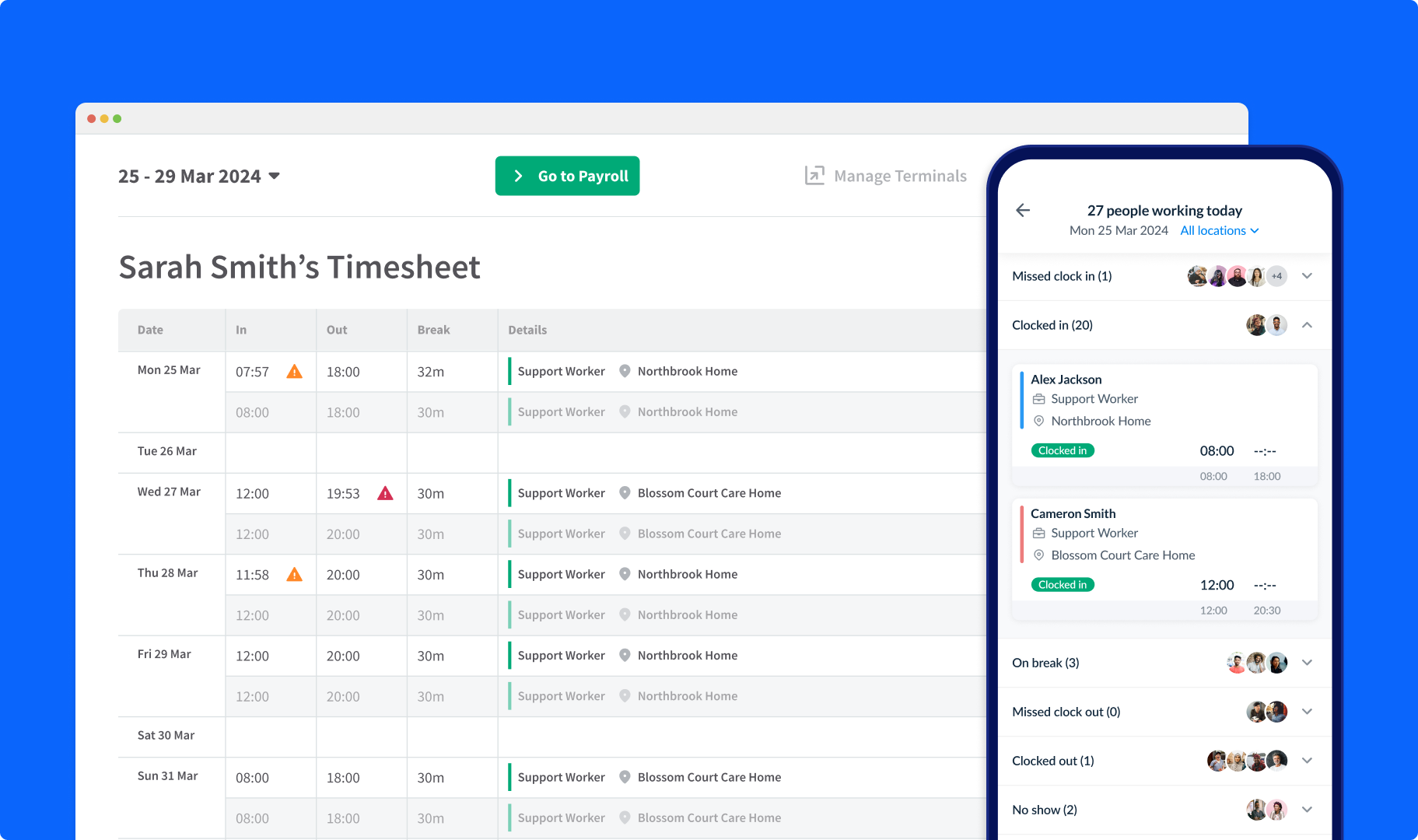Open the 25 - 29 Mar 2024 date selector
1418x840 pixels.
tap(199, 176)
